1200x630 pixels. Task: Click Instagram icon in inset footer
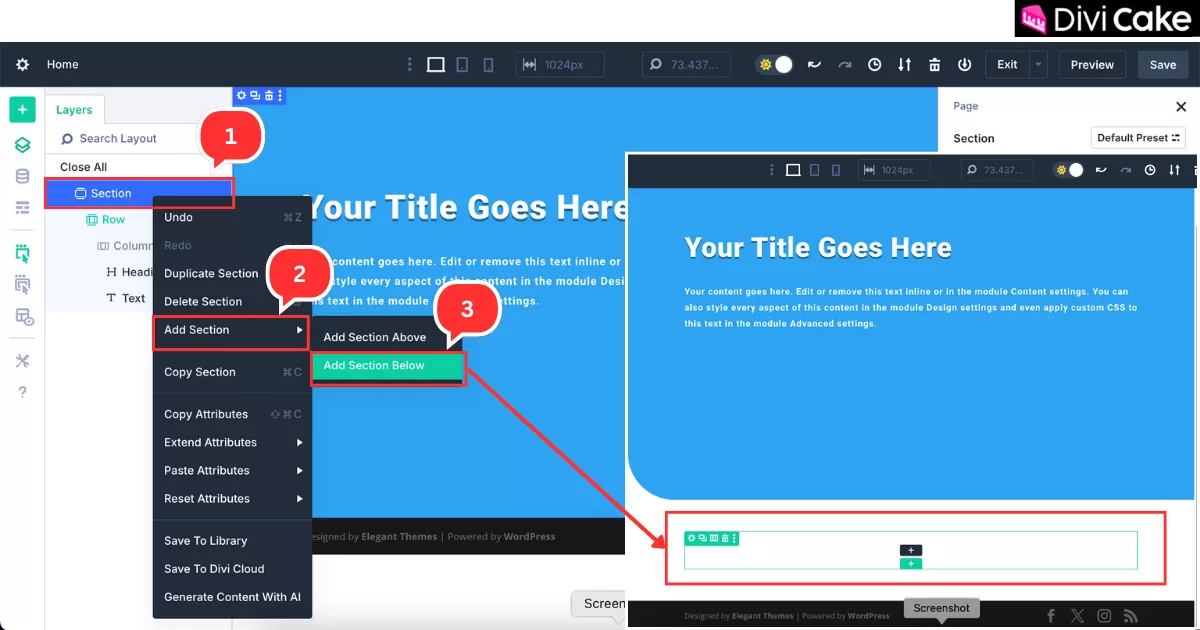[x=1104, y=616]
